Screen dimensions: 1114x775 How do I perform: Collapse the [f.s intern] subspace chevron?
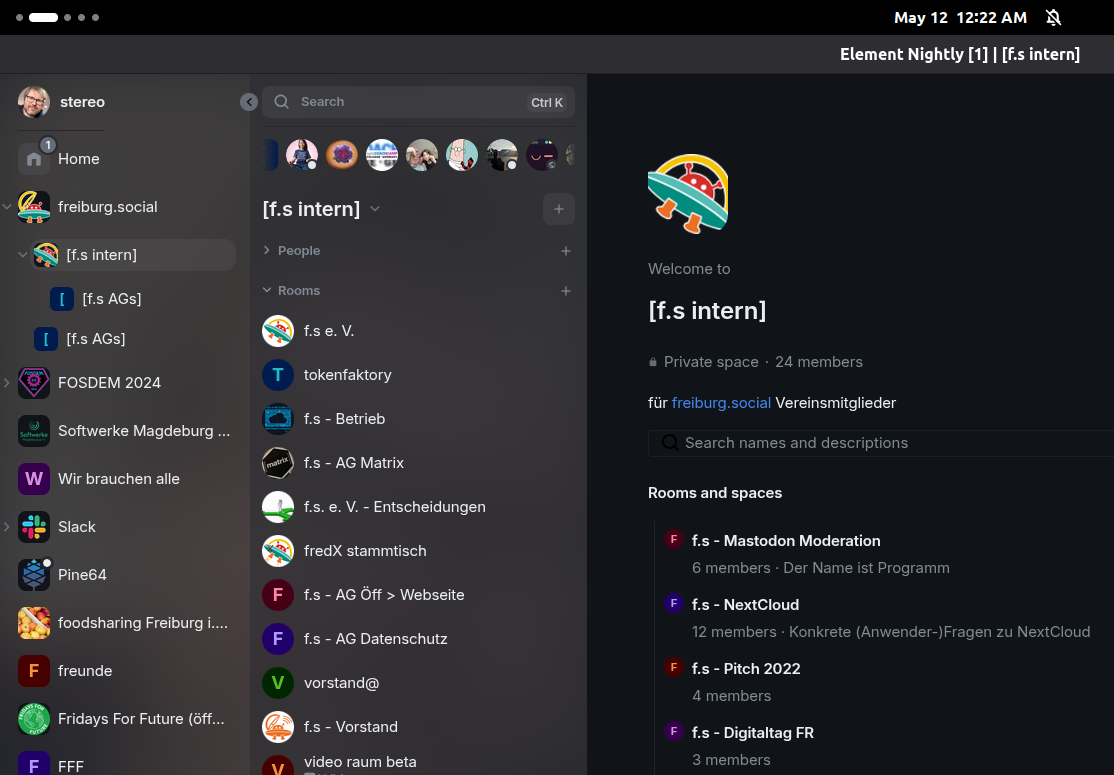tap(23, 254)
